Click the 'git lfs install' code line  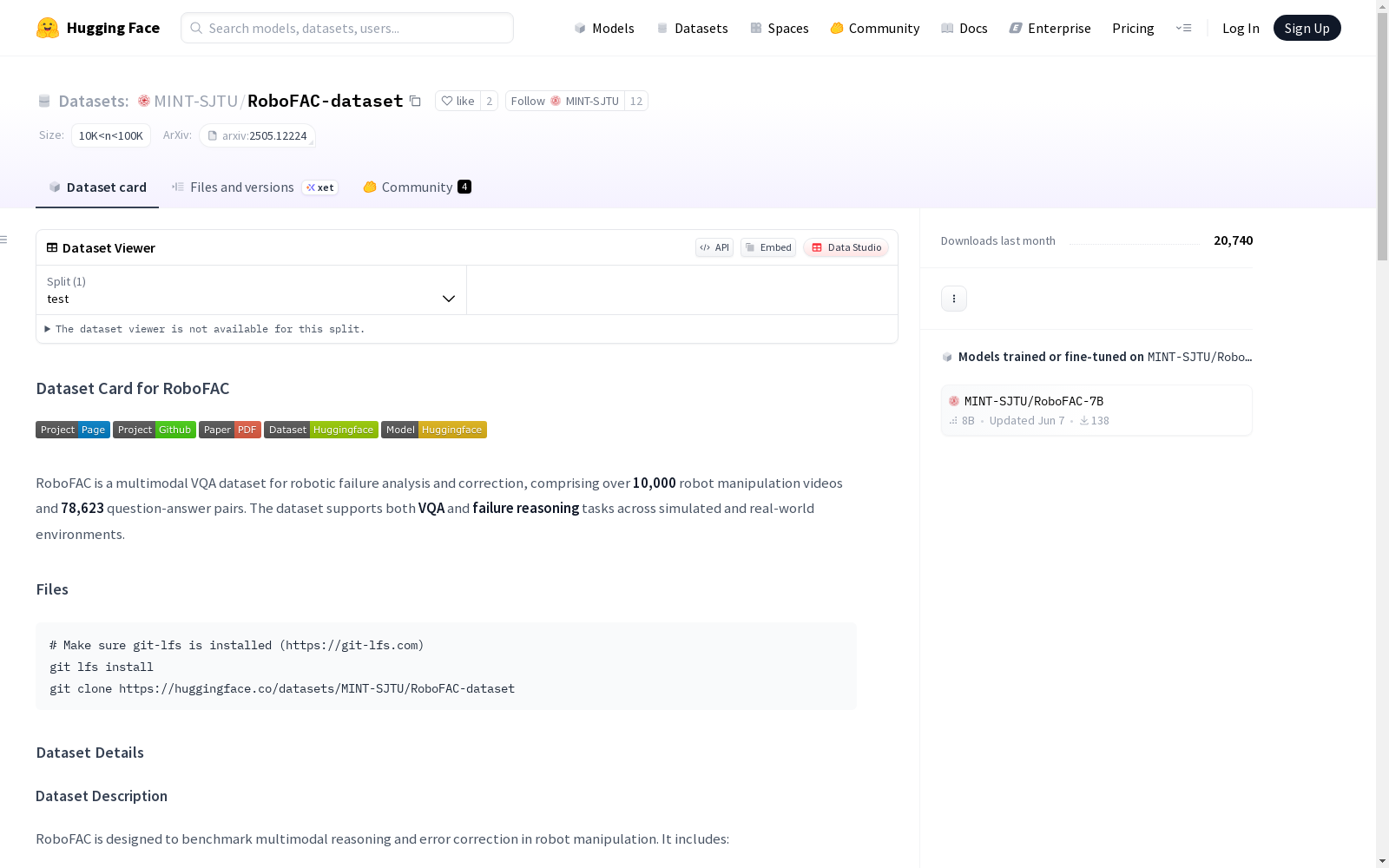(x=102, y=667)
